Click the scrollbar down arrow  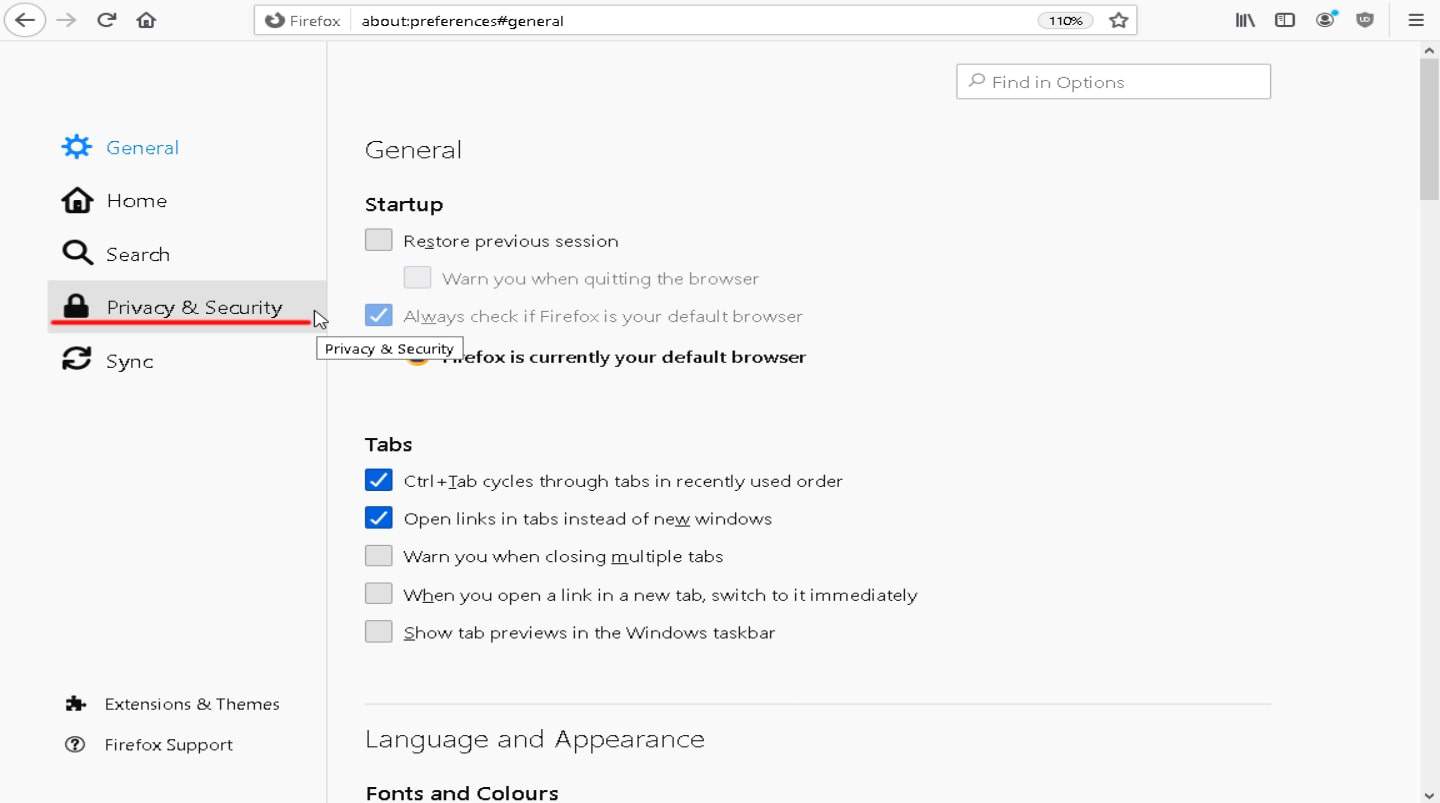point(1429,794)
